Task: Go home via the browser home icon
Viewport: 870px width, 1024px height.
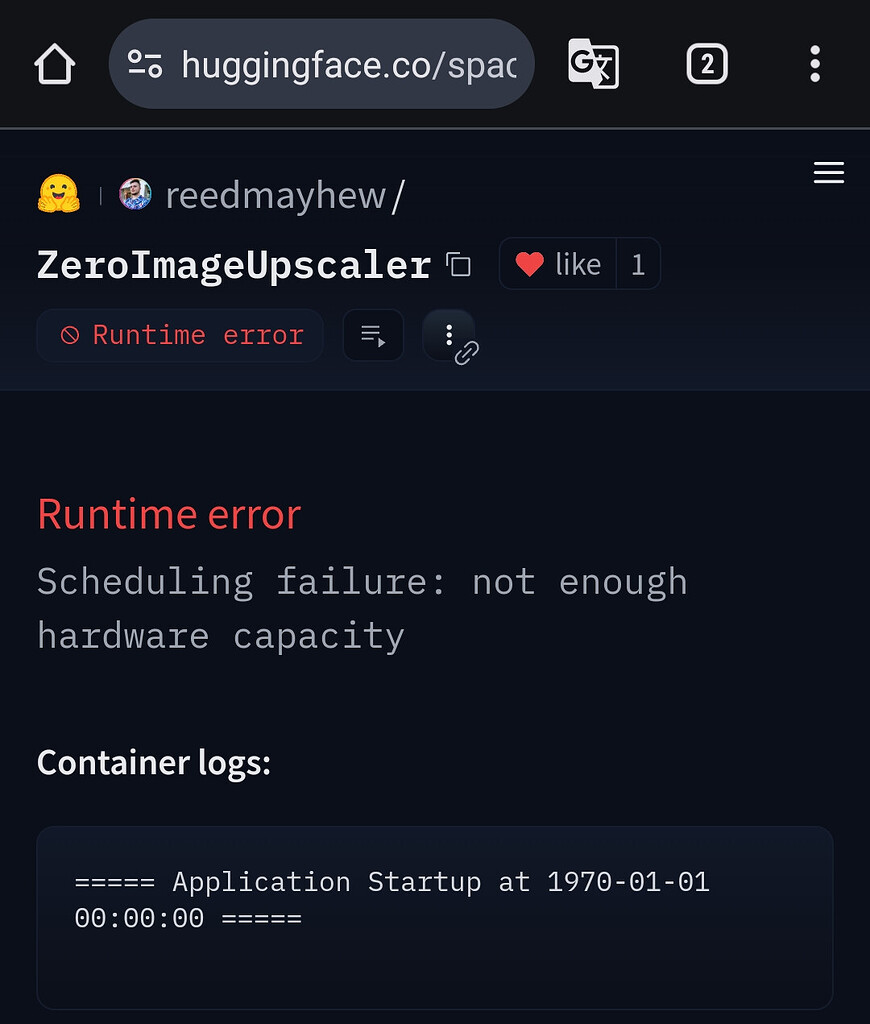Action: pyautogui.click(x=54, y=63)
